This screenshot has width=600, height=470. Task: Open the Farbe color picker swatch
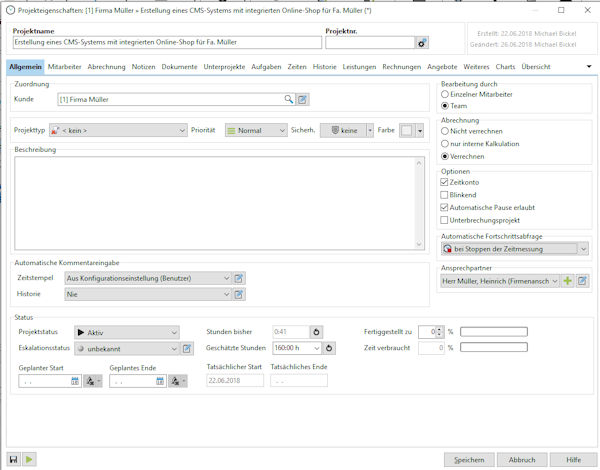pyautogui.click(x=407, y=130)
